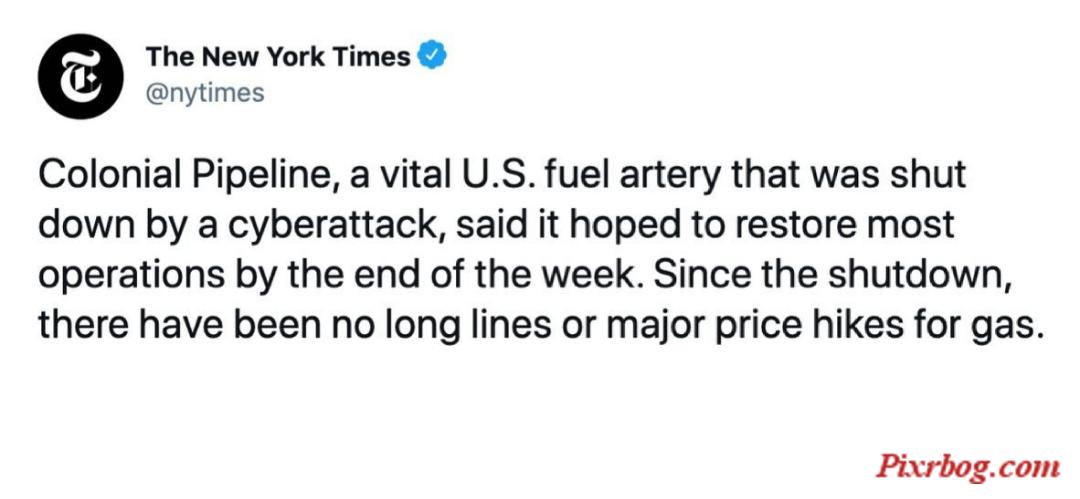Open The New York Times display name
This screenshot has width=1080, height=499.
point(278,57)
